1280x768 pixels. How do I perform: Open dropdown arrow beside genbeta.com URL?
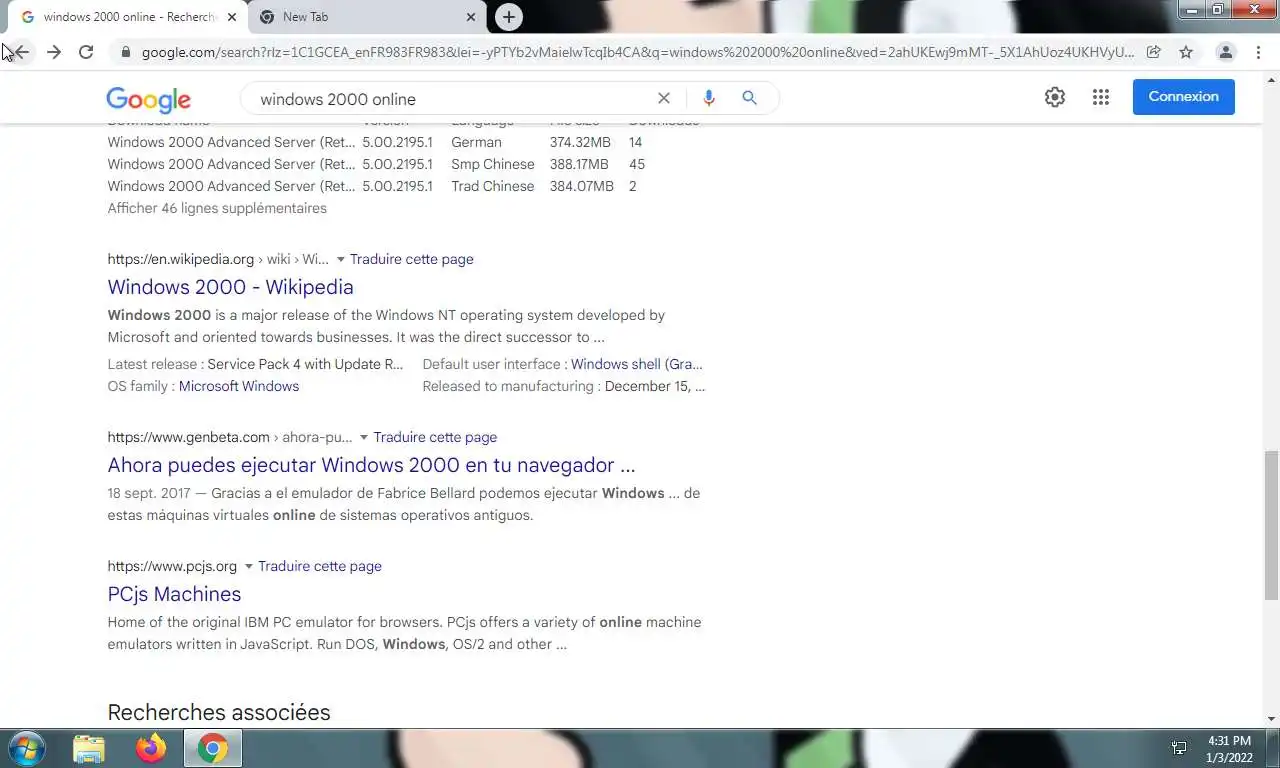click(x=364, y=437)
